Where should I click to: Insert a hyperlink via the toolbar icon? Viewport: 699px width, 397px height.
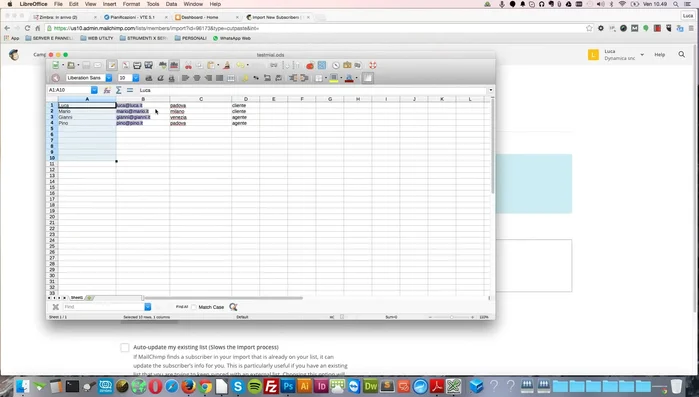[274, 65]
